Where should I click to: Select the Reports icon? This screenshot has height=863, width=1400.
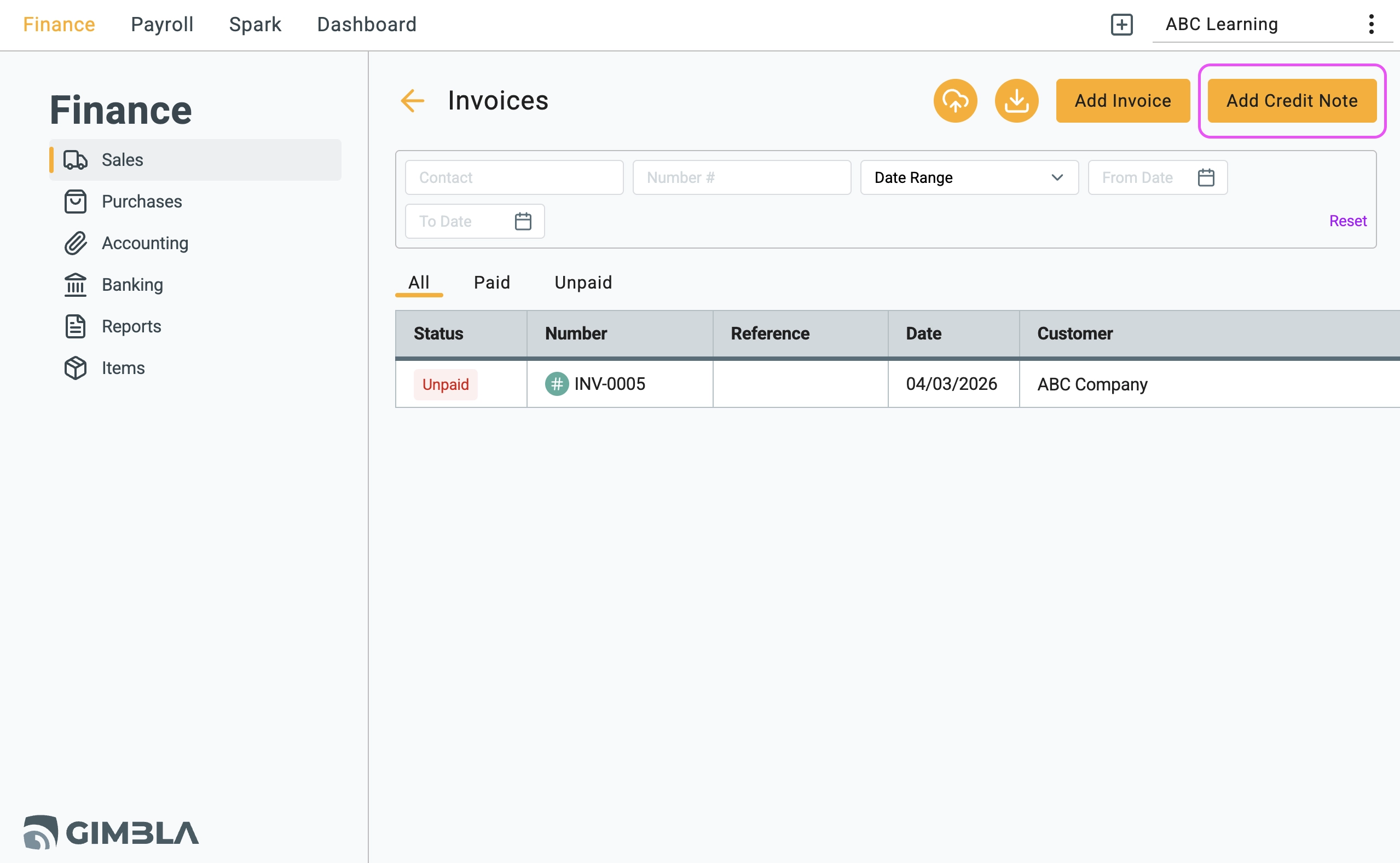coord(75,326)
